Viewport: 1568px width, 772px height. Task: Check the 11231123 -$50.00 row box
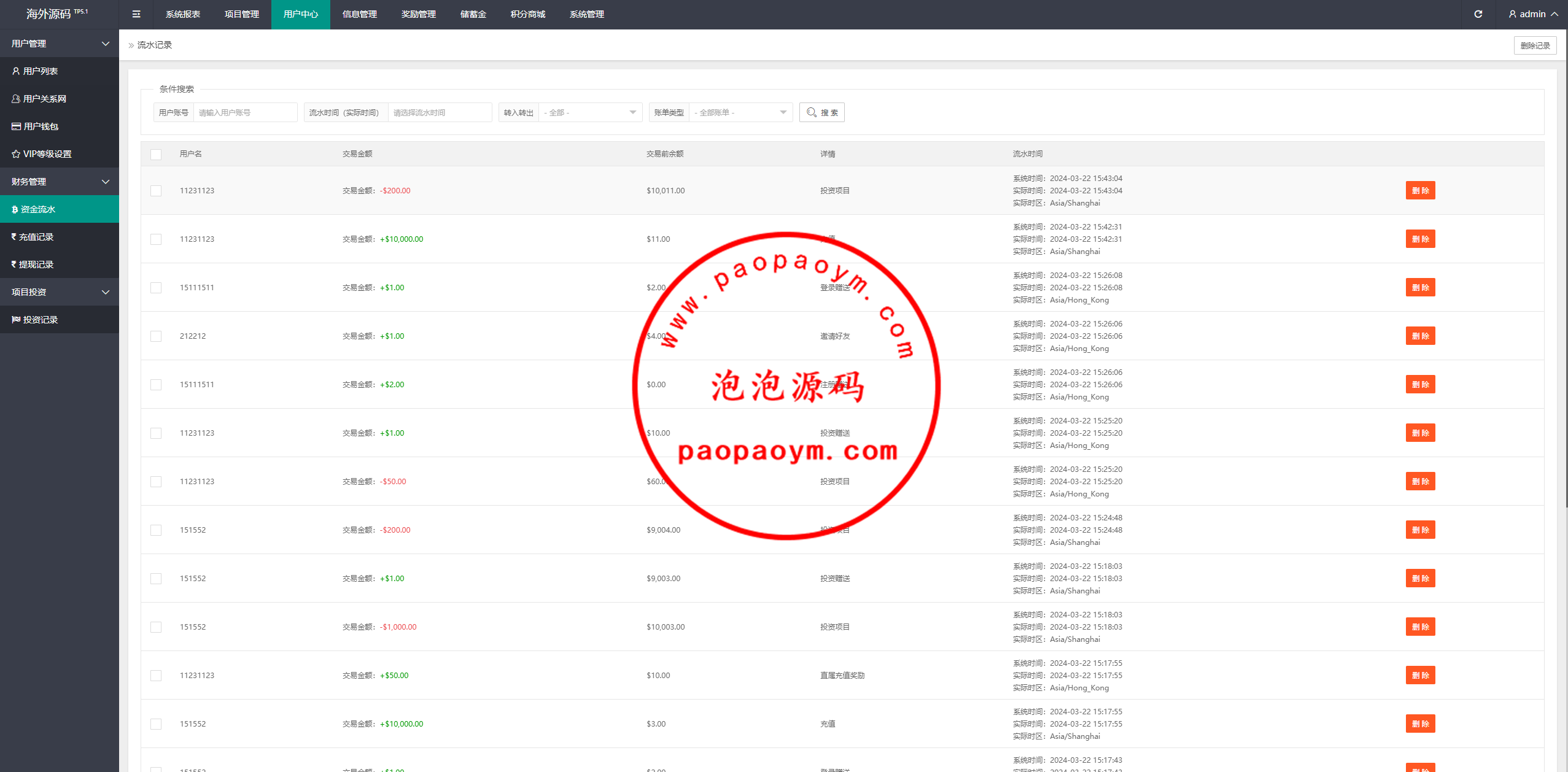[156, 482]
